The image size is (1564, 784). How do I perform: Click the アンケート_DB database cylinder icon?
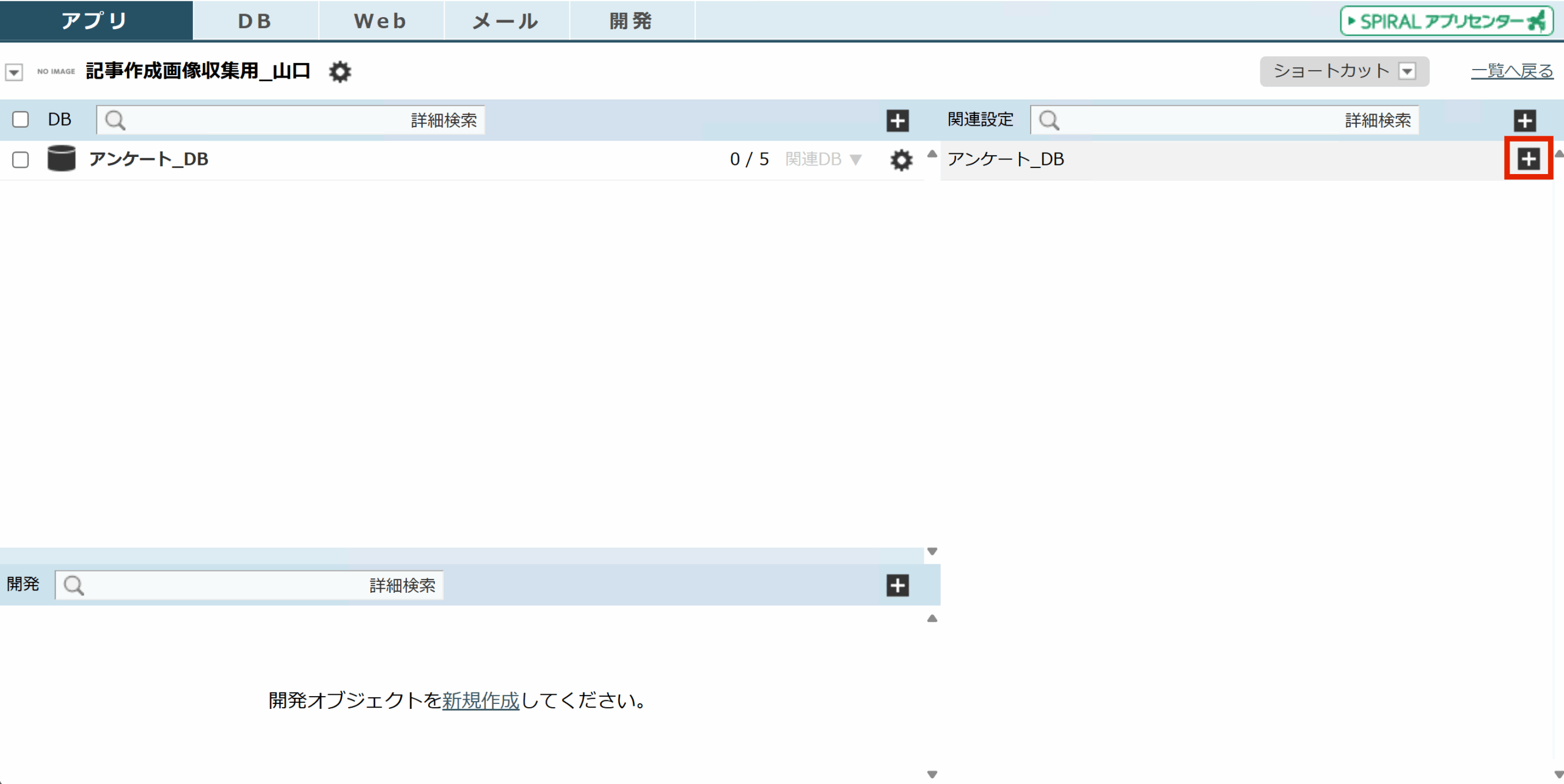pyautogui.click(x=61, y=159)
